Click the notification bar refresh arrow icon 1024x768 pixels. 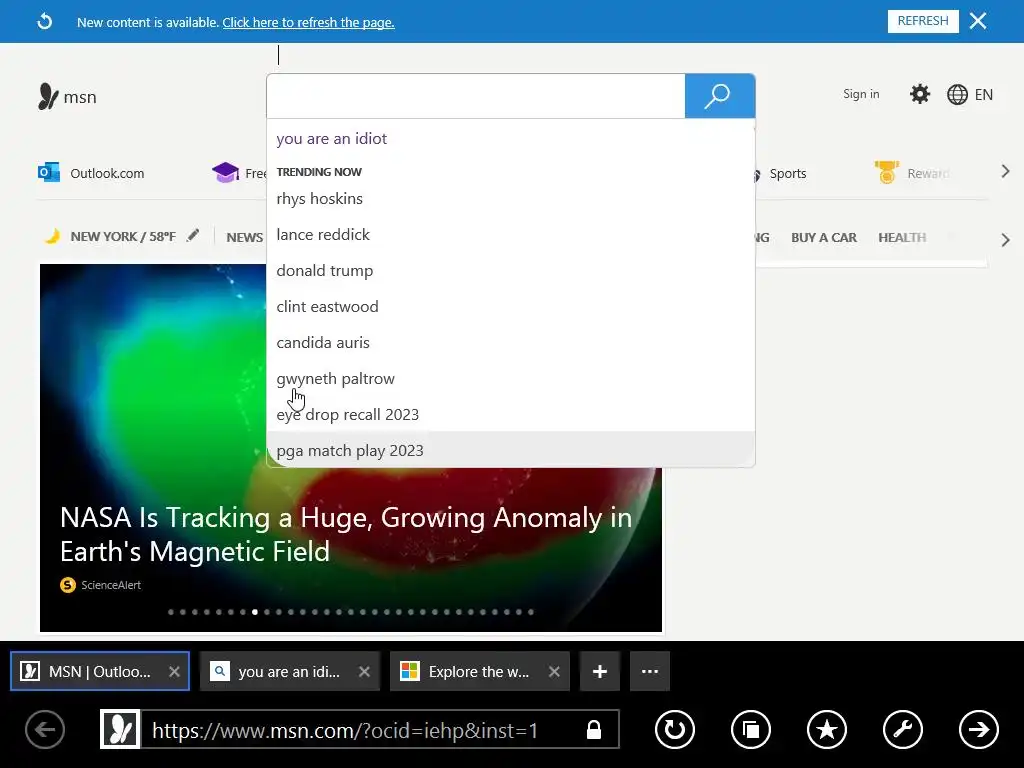[x=44, y=22]
